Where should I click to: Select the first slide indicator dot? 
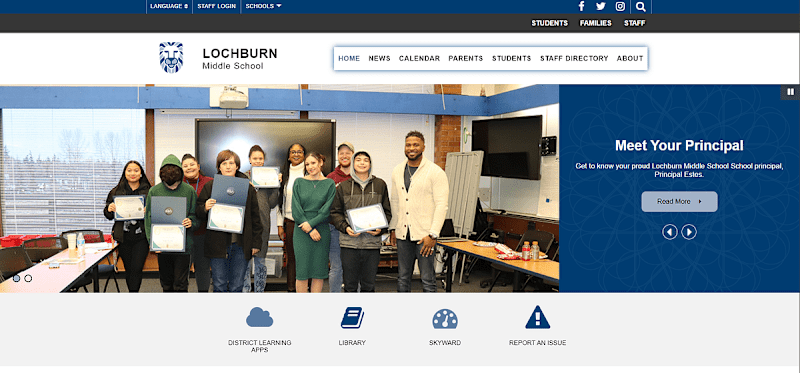(x=16, y=278)
